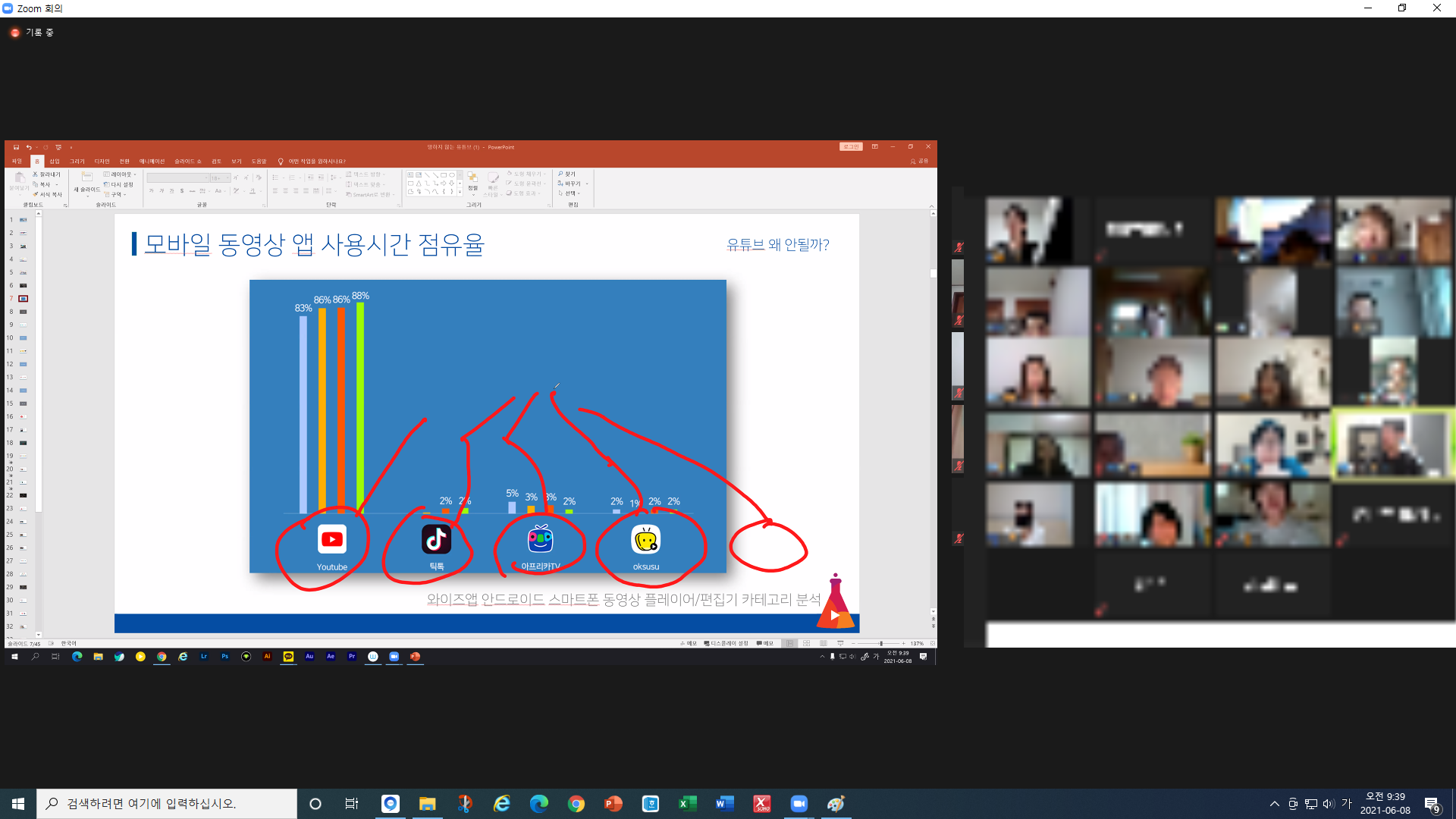Switch to Zoom app on taskbar
Viewport: 1456px width, 819px height.
tap(799, 804)
